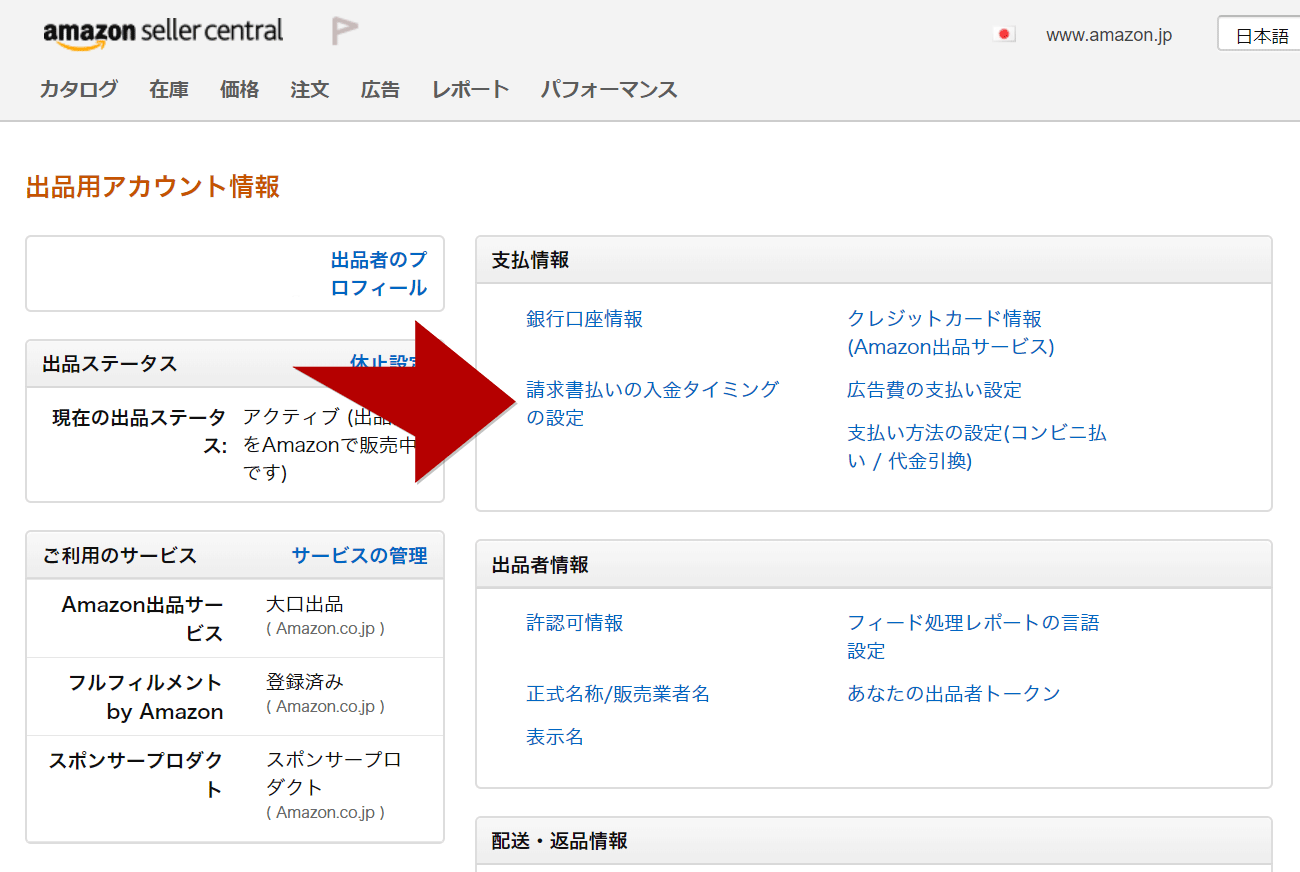Image resolution: width=1300 pixels, height=872 pixels.
Task: Click the 登録済み status text
Action: tap(305, 683)
